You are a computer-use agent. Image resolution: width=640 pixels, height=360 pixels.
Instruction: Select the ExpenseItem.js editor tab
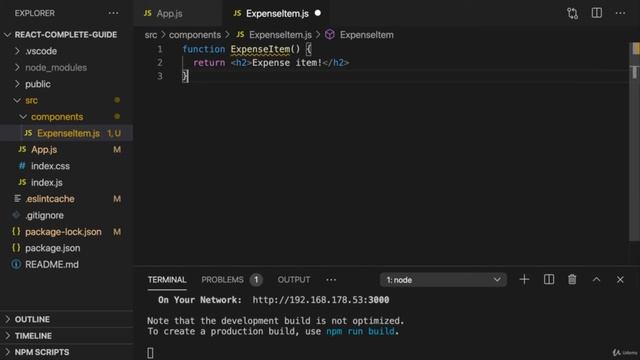[x=277, y=13]
